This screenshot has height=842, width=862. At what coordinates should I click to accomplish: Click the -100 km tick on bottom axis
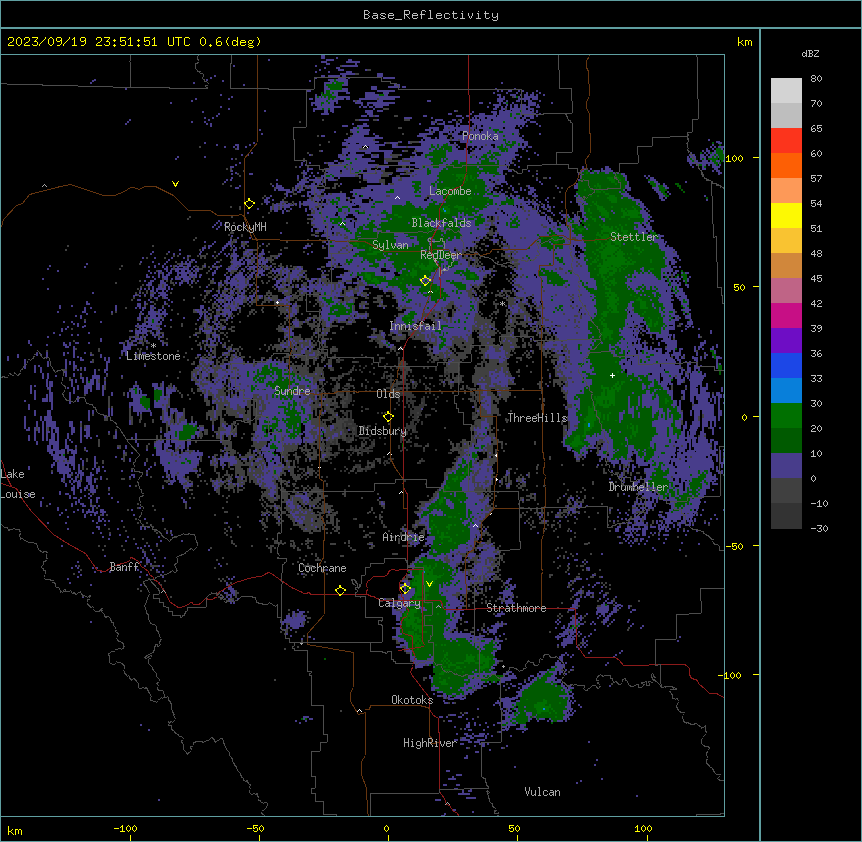click(125, 828)
